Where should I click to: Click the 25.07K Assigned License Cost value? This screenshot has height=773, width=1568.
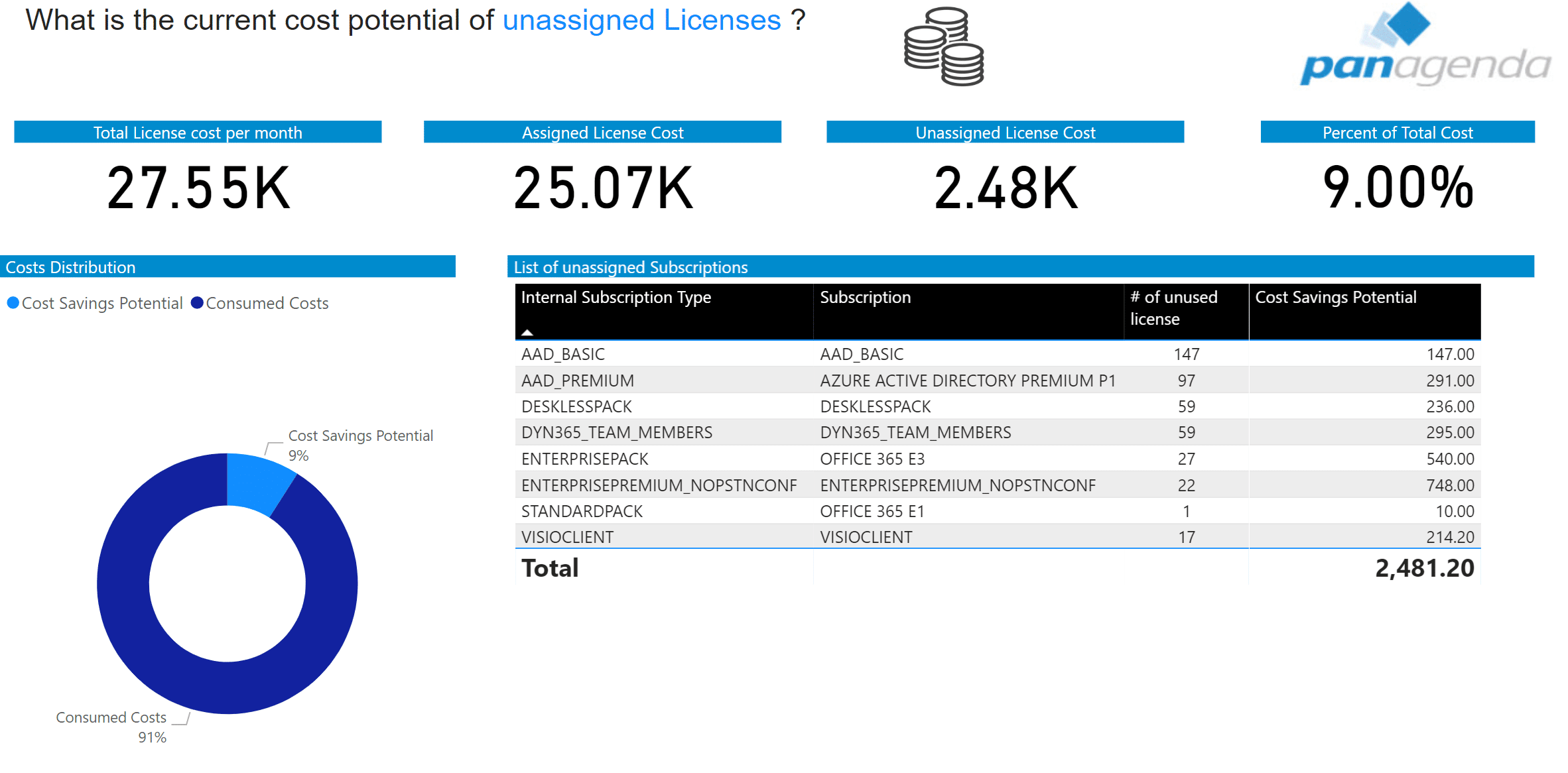(x=602, y=188)
